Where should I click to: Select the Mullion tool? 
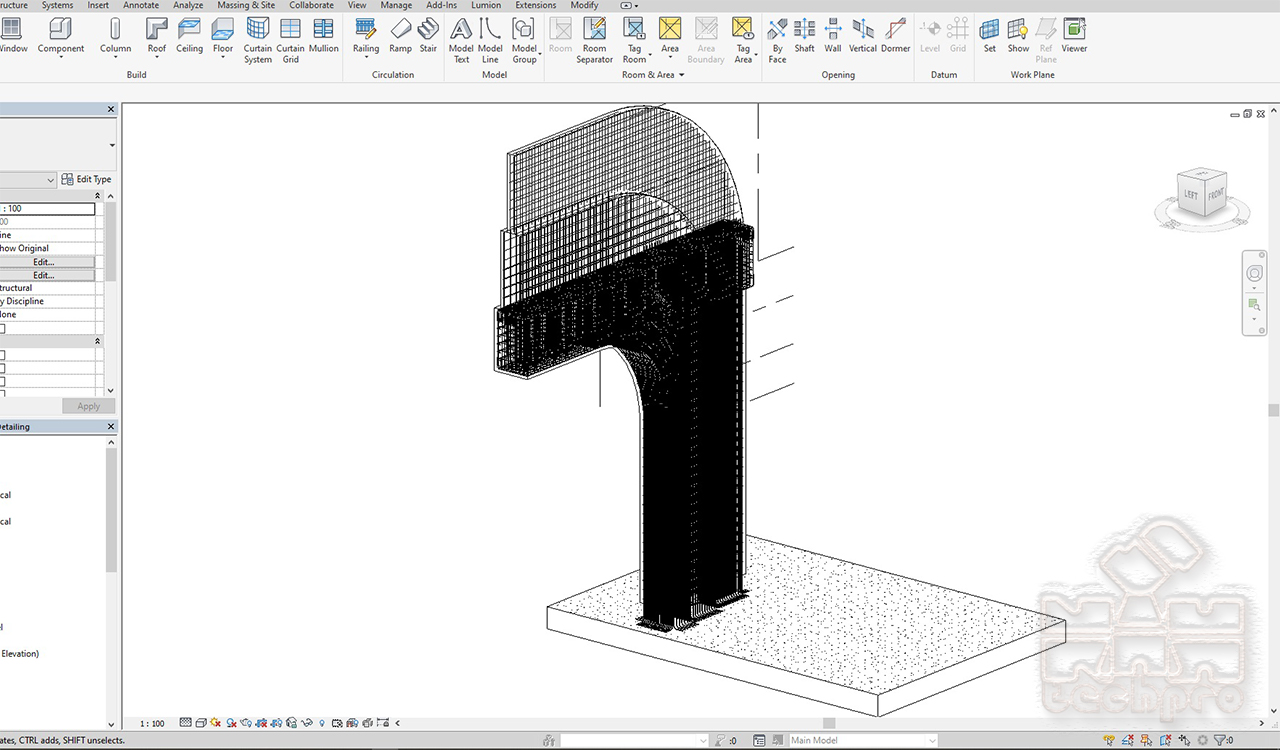[323, 36]
